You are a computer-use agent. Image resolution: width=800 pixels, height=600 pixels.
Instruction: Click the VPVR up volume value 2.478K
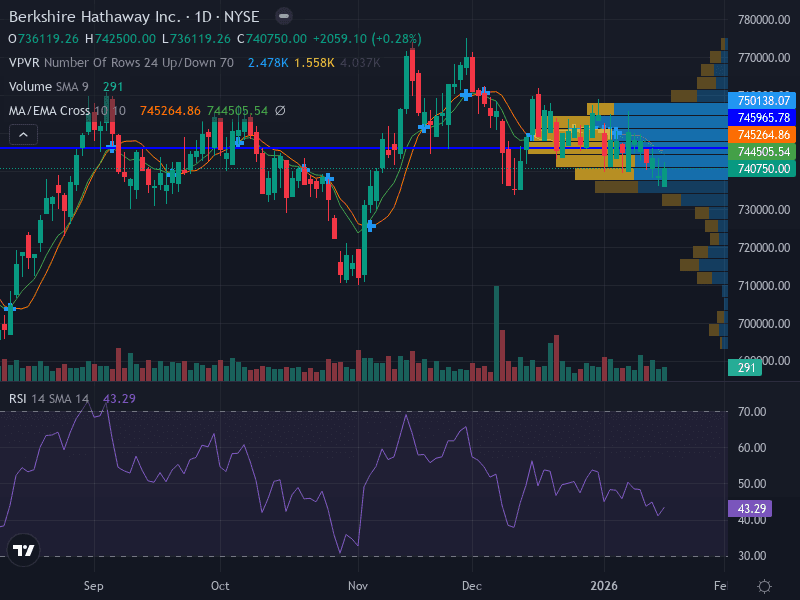268,63
